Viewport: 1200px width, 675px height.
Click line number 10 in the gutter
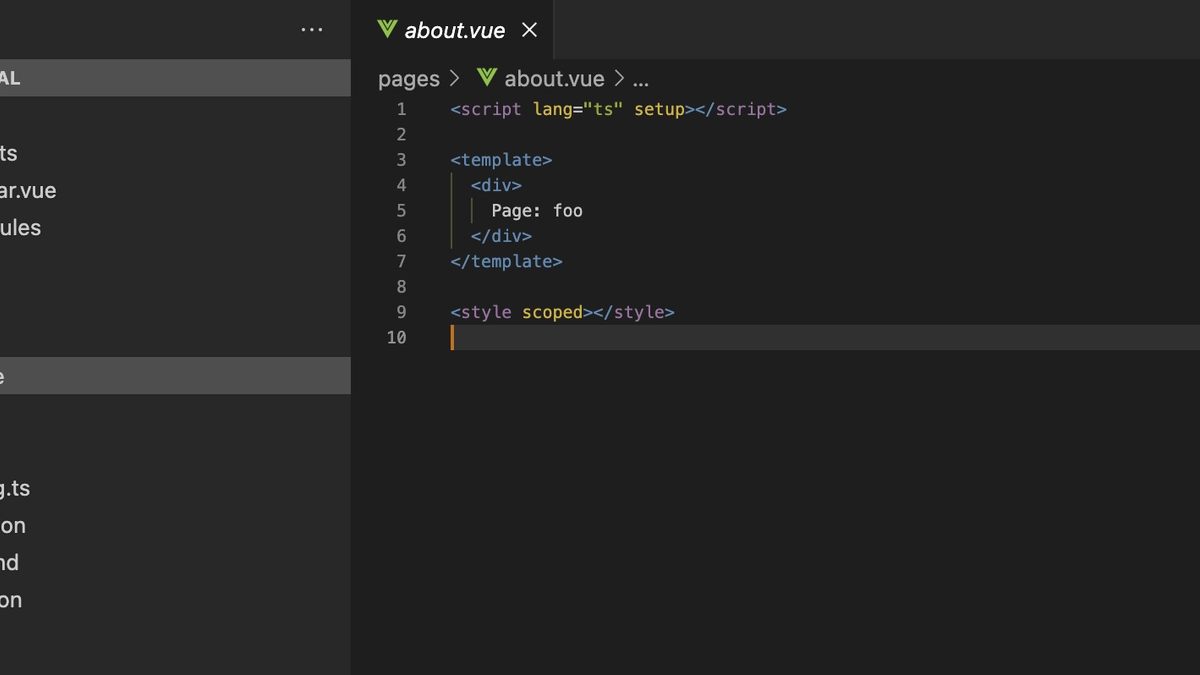pos(396,337)
